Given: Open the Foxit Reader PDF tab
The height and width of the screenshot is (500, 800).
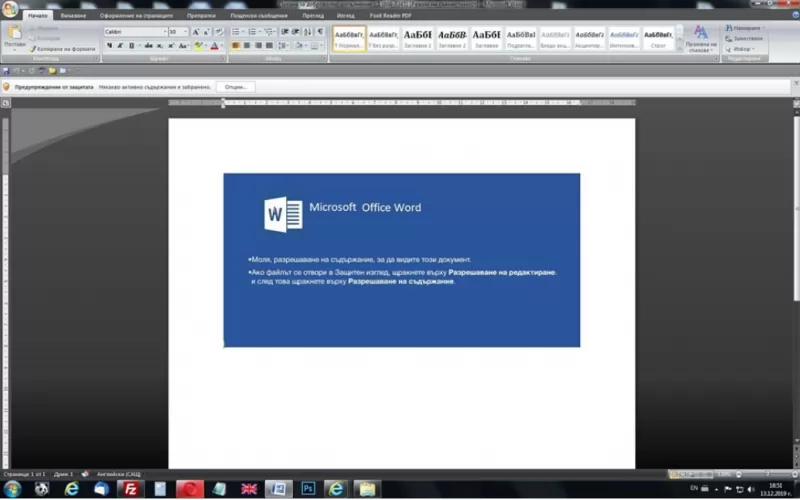Looking at the screenshot, I should click(390, 16).
